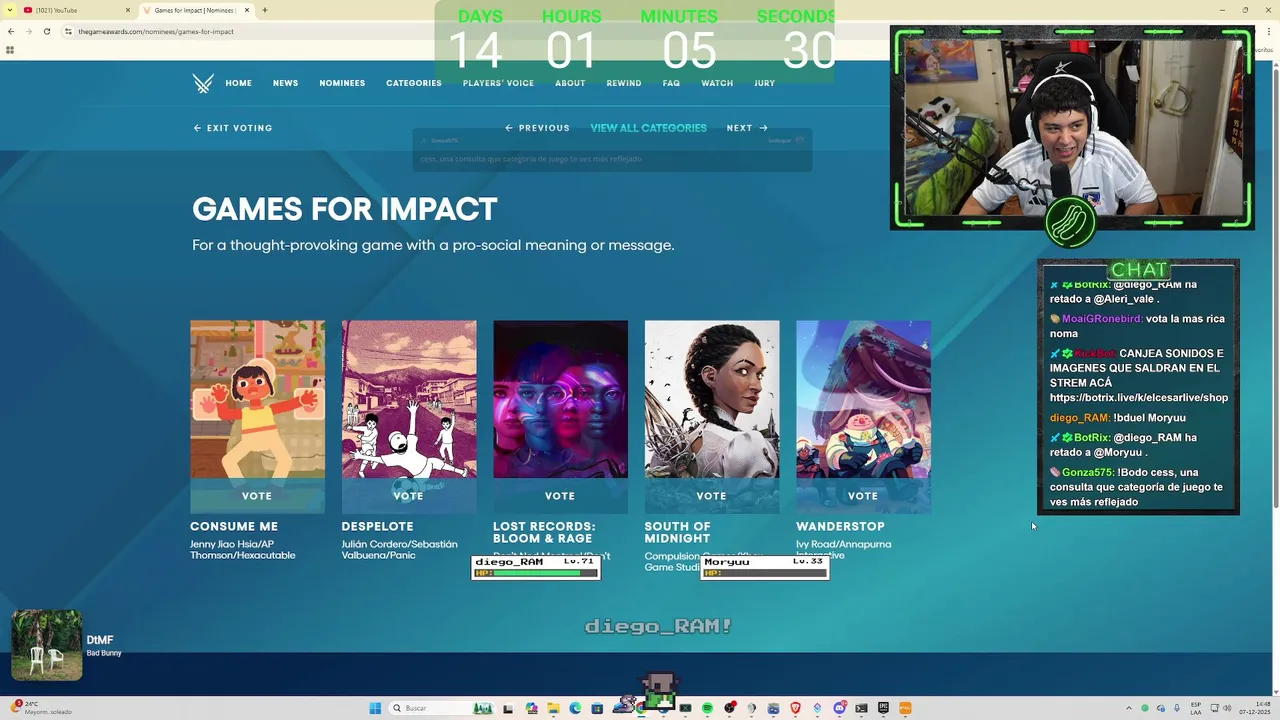Click the address bar URL field
1280x720 pixels.
250,31
